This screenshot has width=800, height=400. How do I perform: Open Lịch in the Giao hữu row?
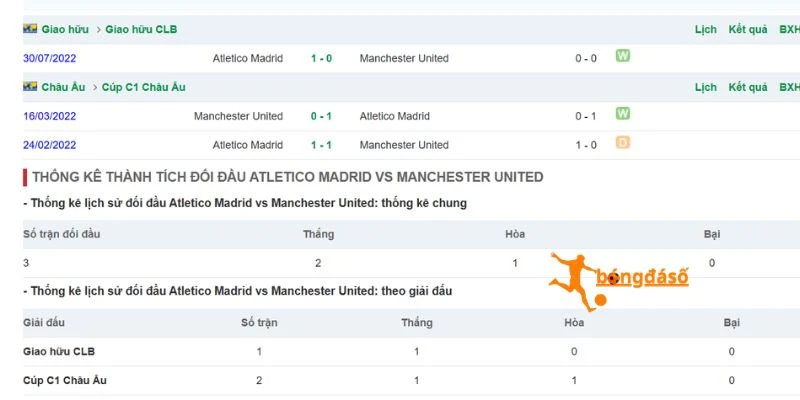click(706, 30)
